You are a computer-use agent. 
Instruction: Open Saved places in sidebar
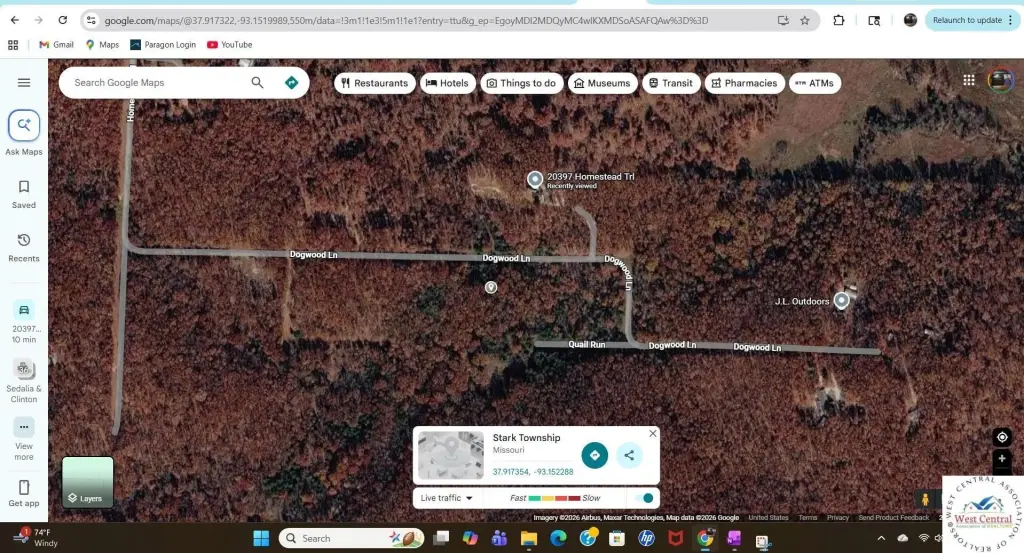point(24,193)
